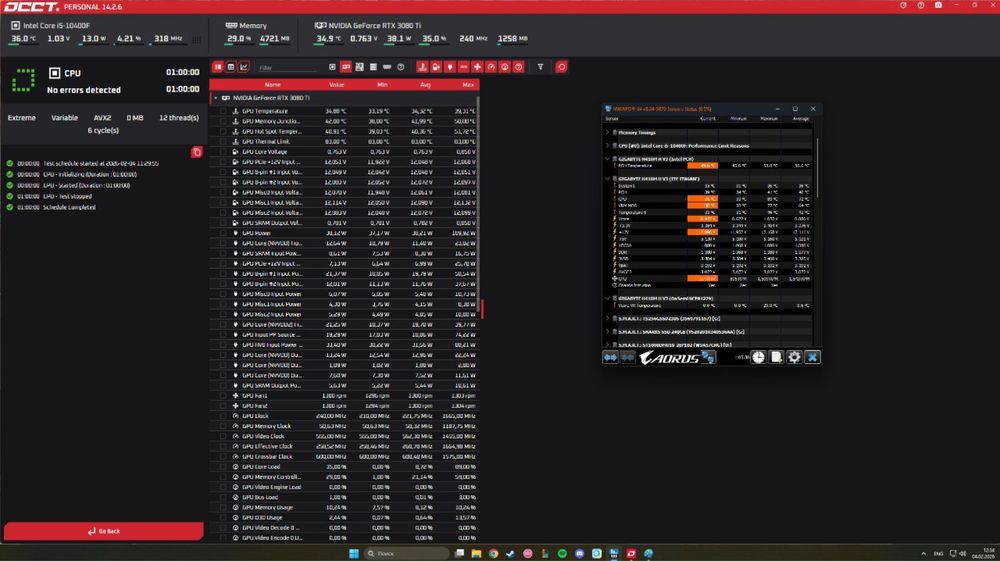Click the HWiNFO sensor list vertical scrollbar
Image resolution: width=1000 pixels, height=561 pixels.
(817, 169)
